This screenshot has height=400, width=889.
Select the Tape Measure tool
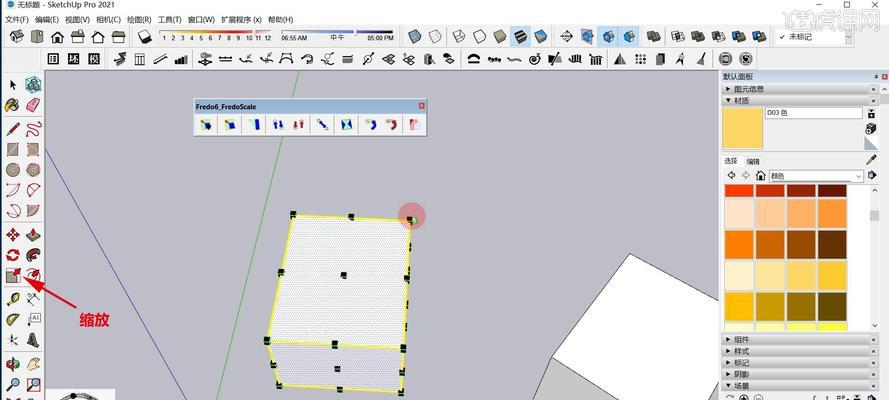(x=13, y=299)
